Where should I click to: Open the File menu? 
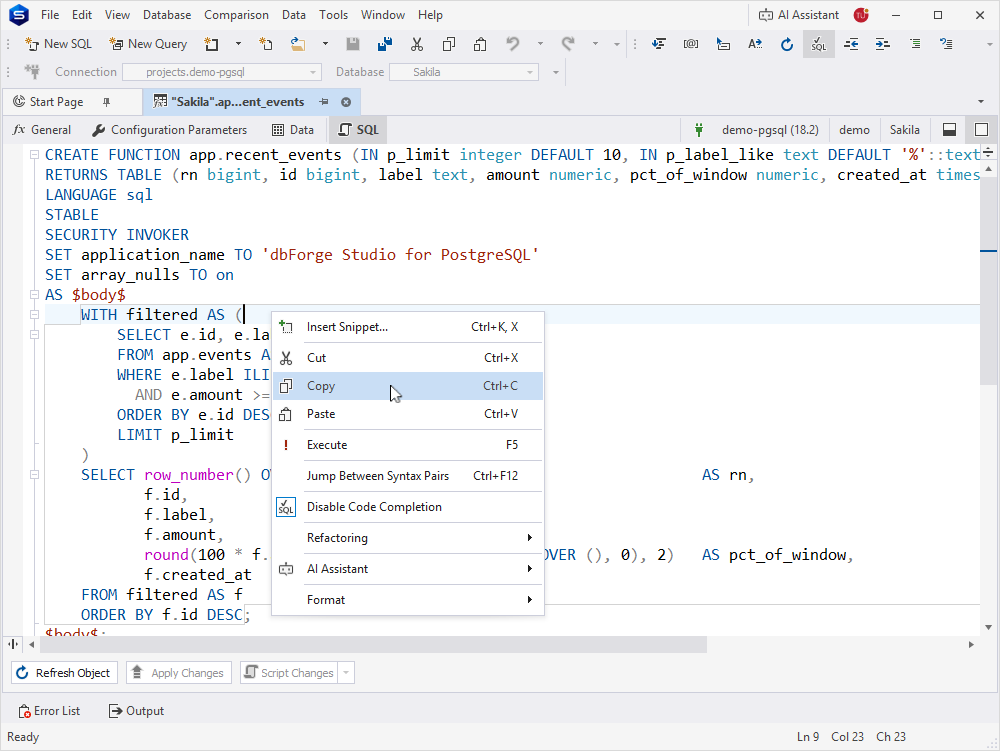coord(50,15)
